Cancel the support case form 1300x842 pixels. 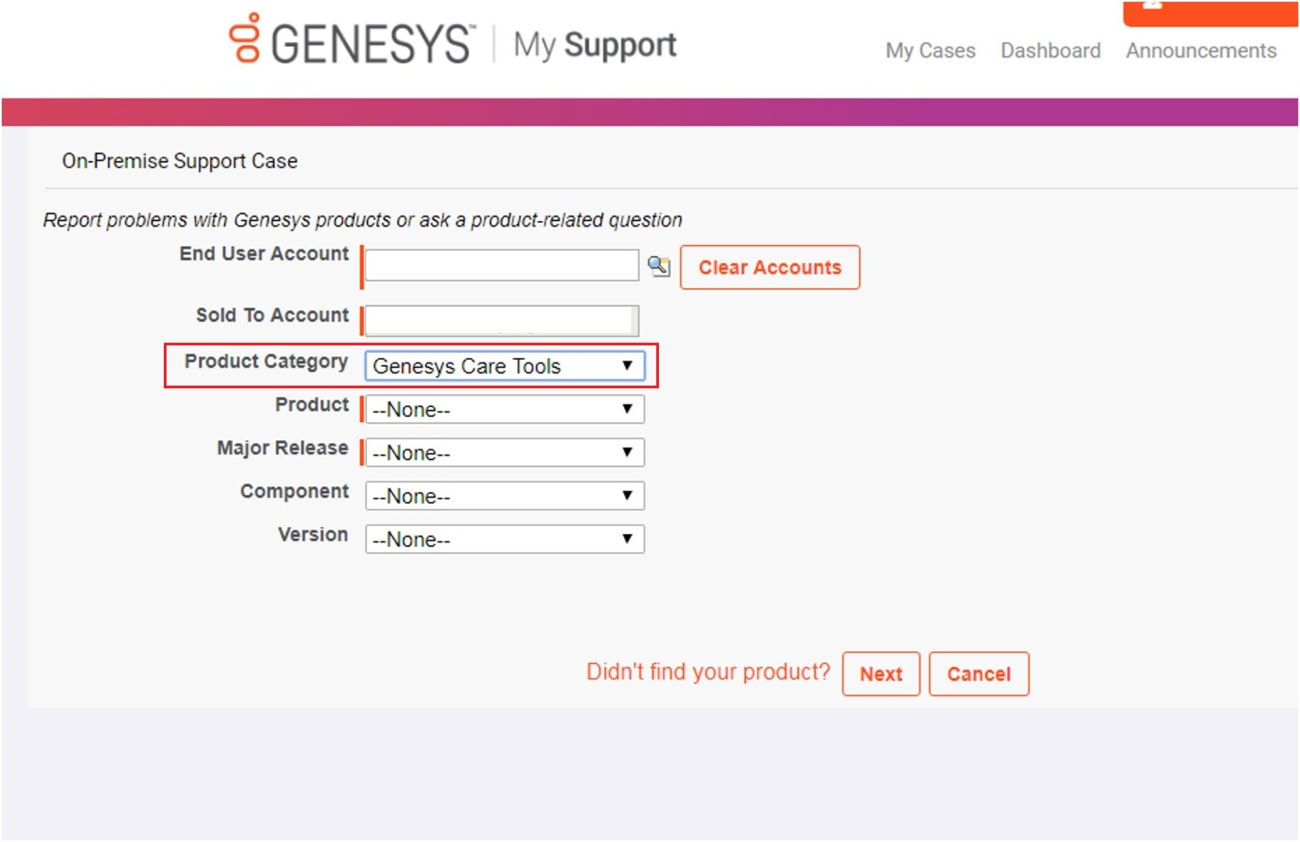point(978,674)
